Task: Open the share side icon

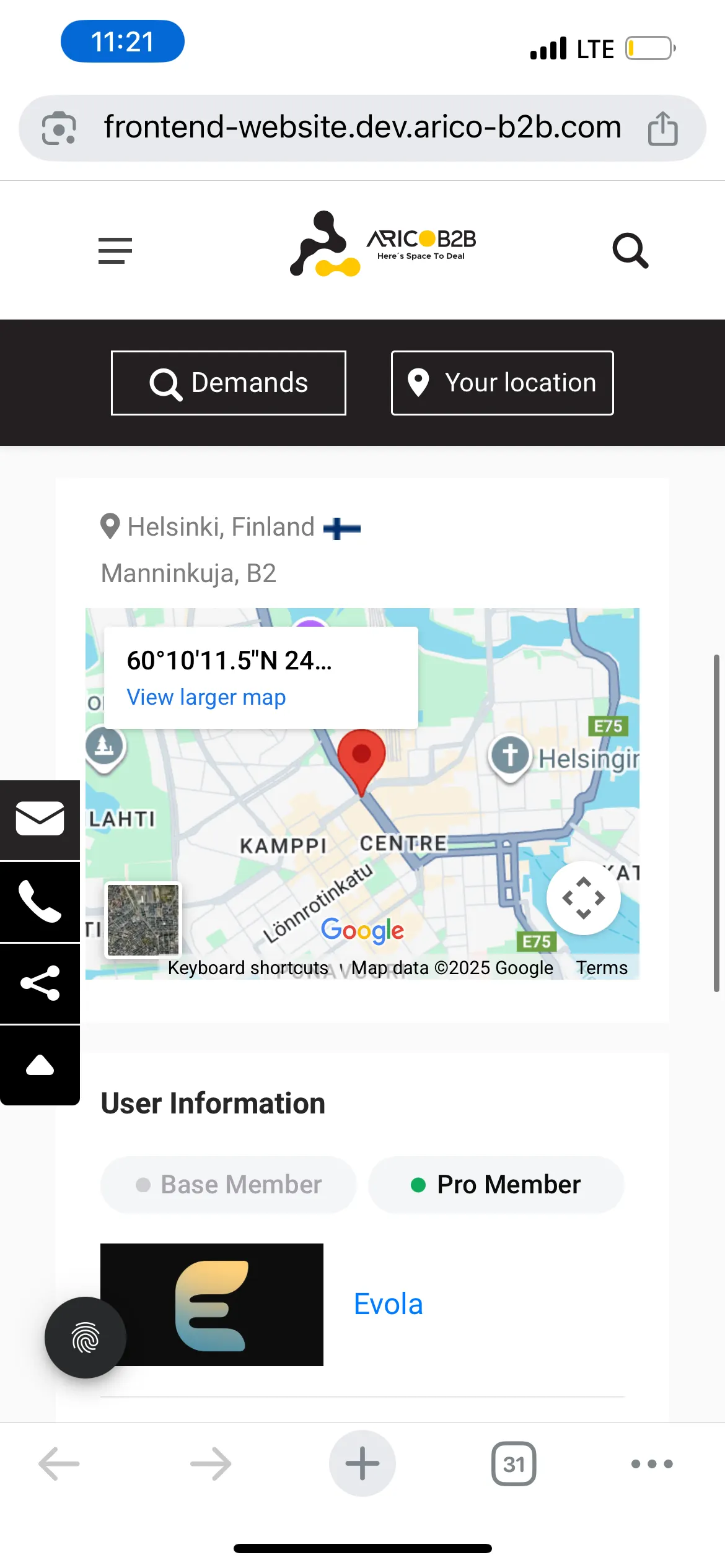Action: 40,983
